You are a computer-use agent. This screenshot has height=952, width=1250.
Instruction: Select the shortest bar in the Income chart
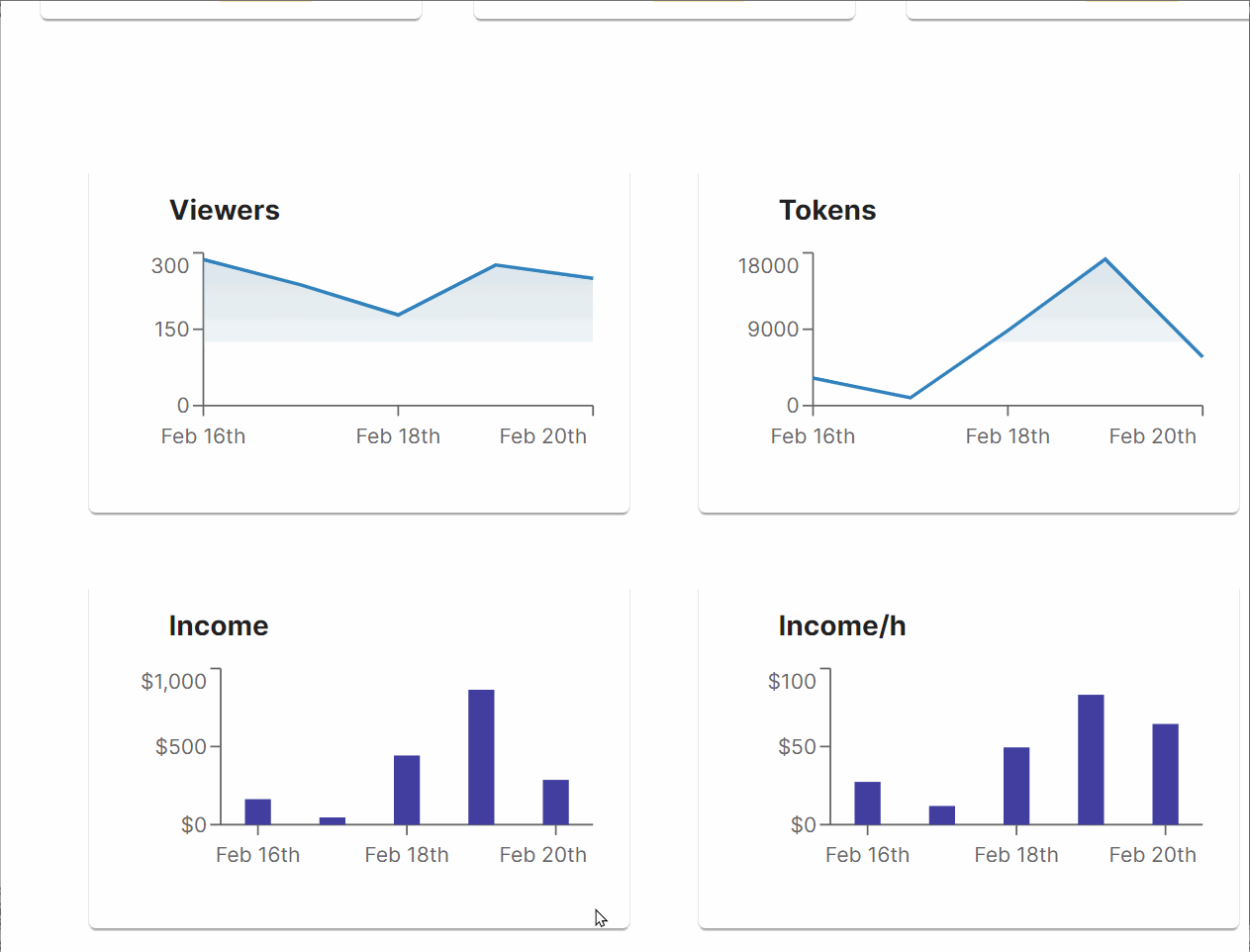pyautogui.click(x=333, y=820)
